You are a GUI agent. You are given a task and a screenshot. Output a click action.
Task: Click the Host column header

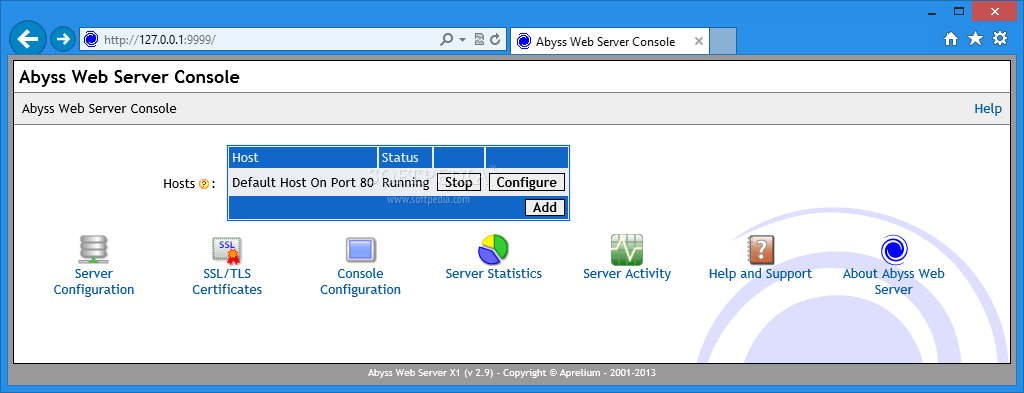303,157
